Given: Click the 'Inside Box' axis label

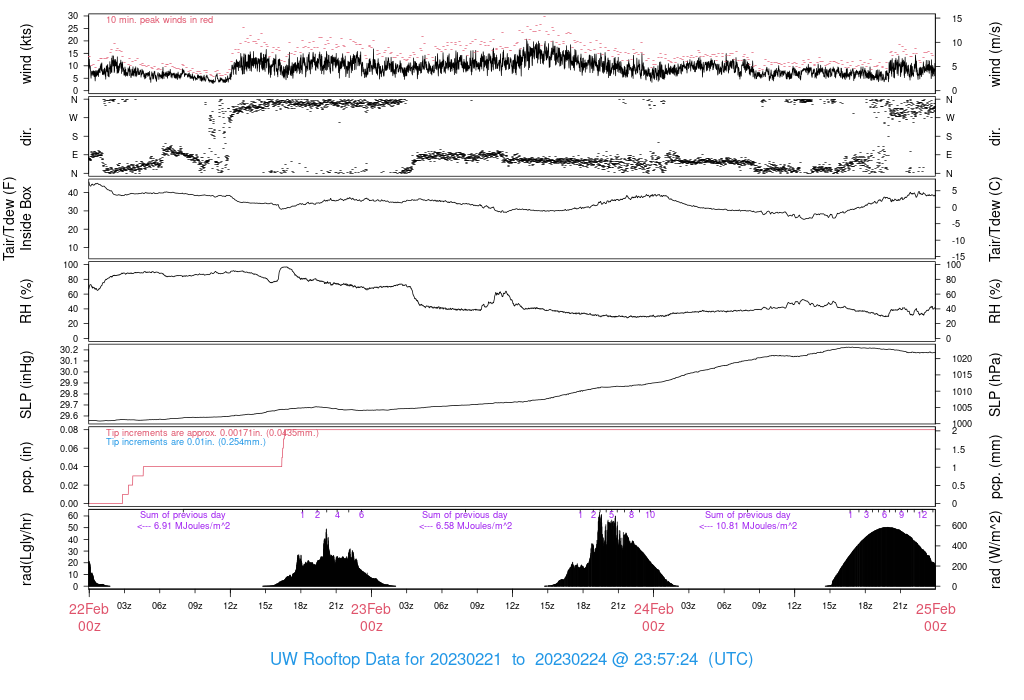Looking at the screenshot, I should (27, 219).
